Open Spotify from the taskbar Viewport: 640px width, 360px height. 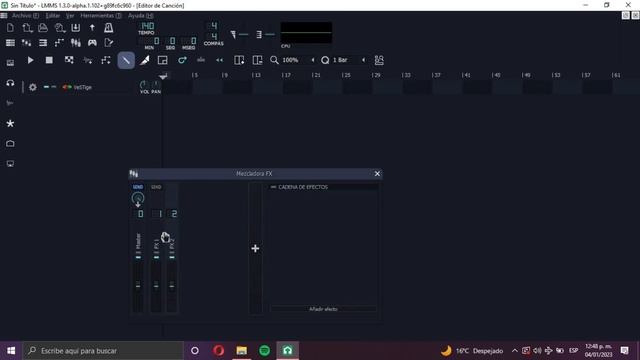point(264,350)
